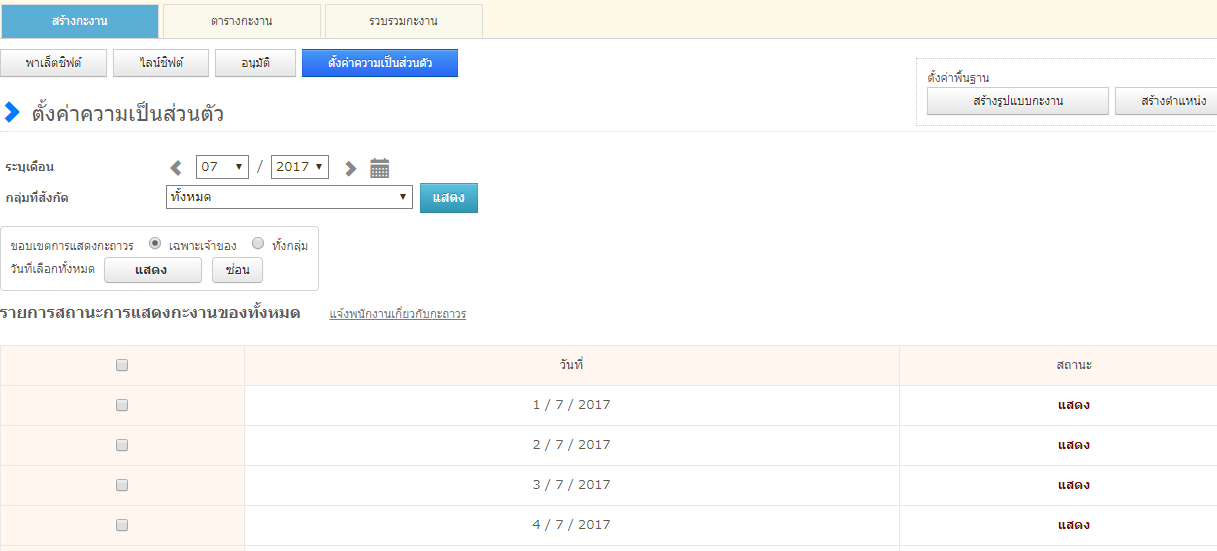Image resolution: width=1217 pixels, height=551 pixels.
Task: Click the next month arrow icon
Action: tap(350, 168)
